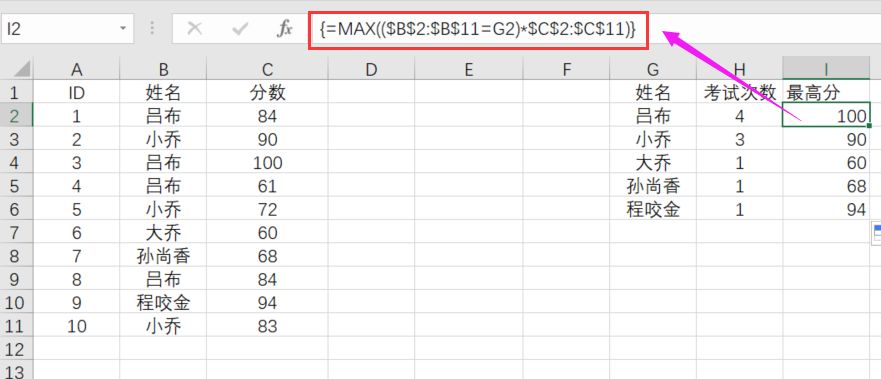Click cell A6 with ID 5

(x=76, y=209)
